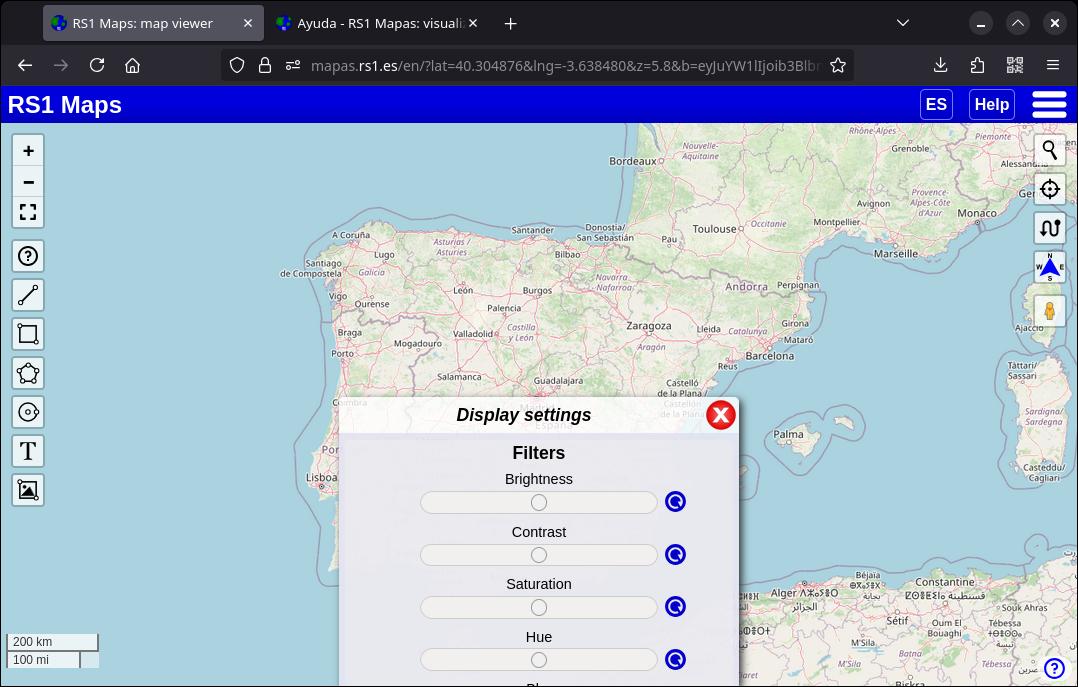Click the Toulouse label on map
The height and width of the screenshot is (687, 1078).
click(714, 229)
